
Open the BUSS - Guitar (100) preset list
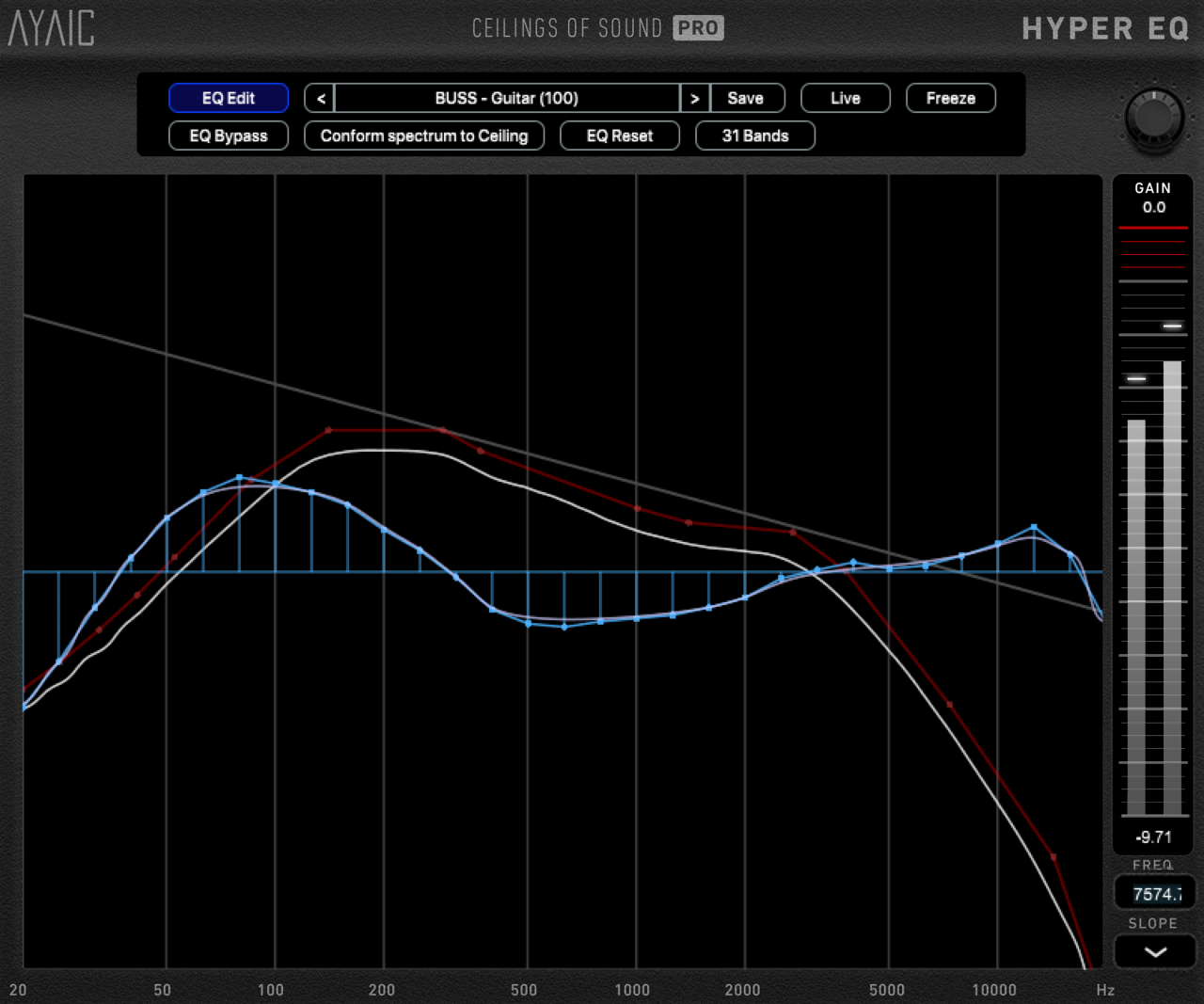506,98
